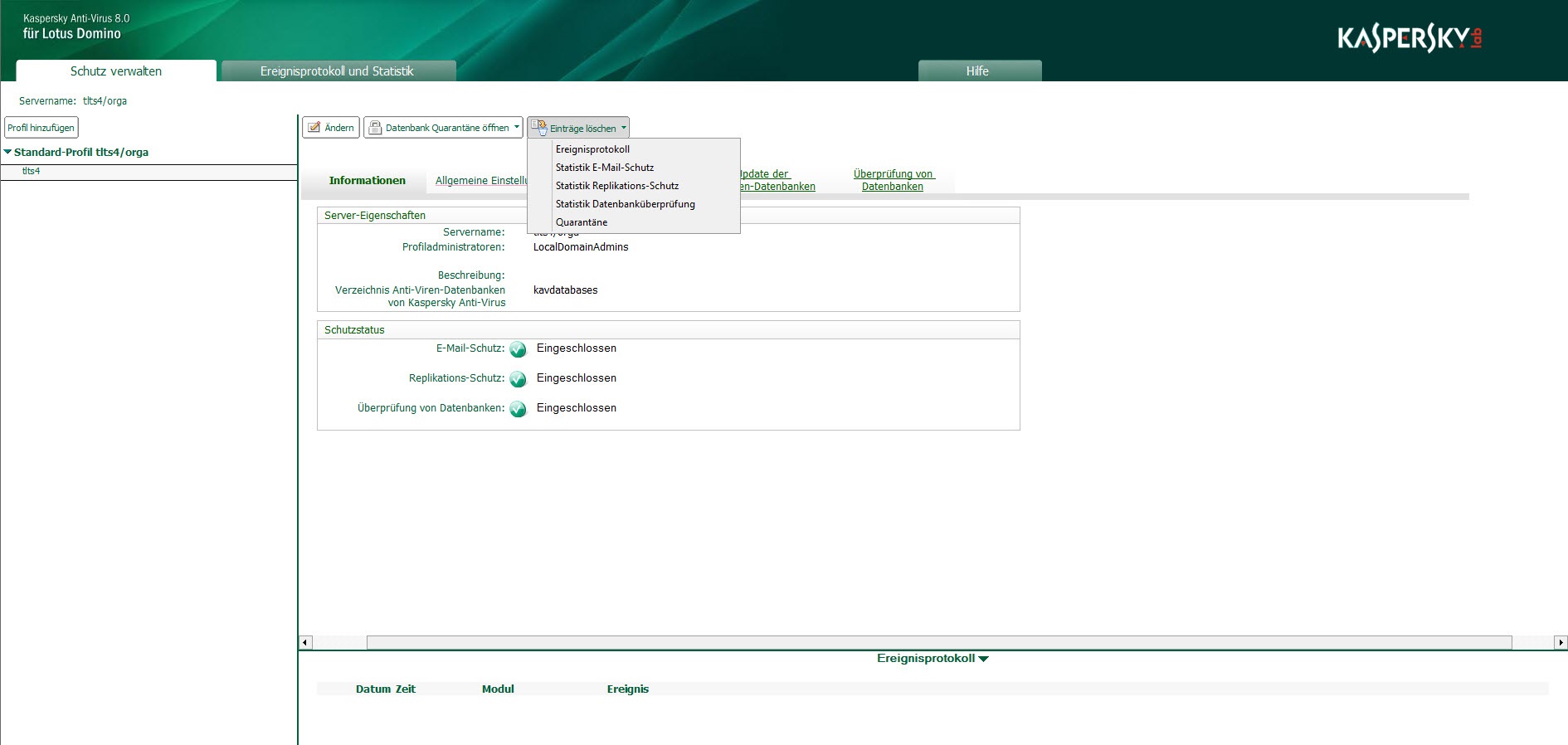Choose Ereignisprotokoll from the delete menu
This screenshot has height=745, width=1568.
tap(592, 149)
